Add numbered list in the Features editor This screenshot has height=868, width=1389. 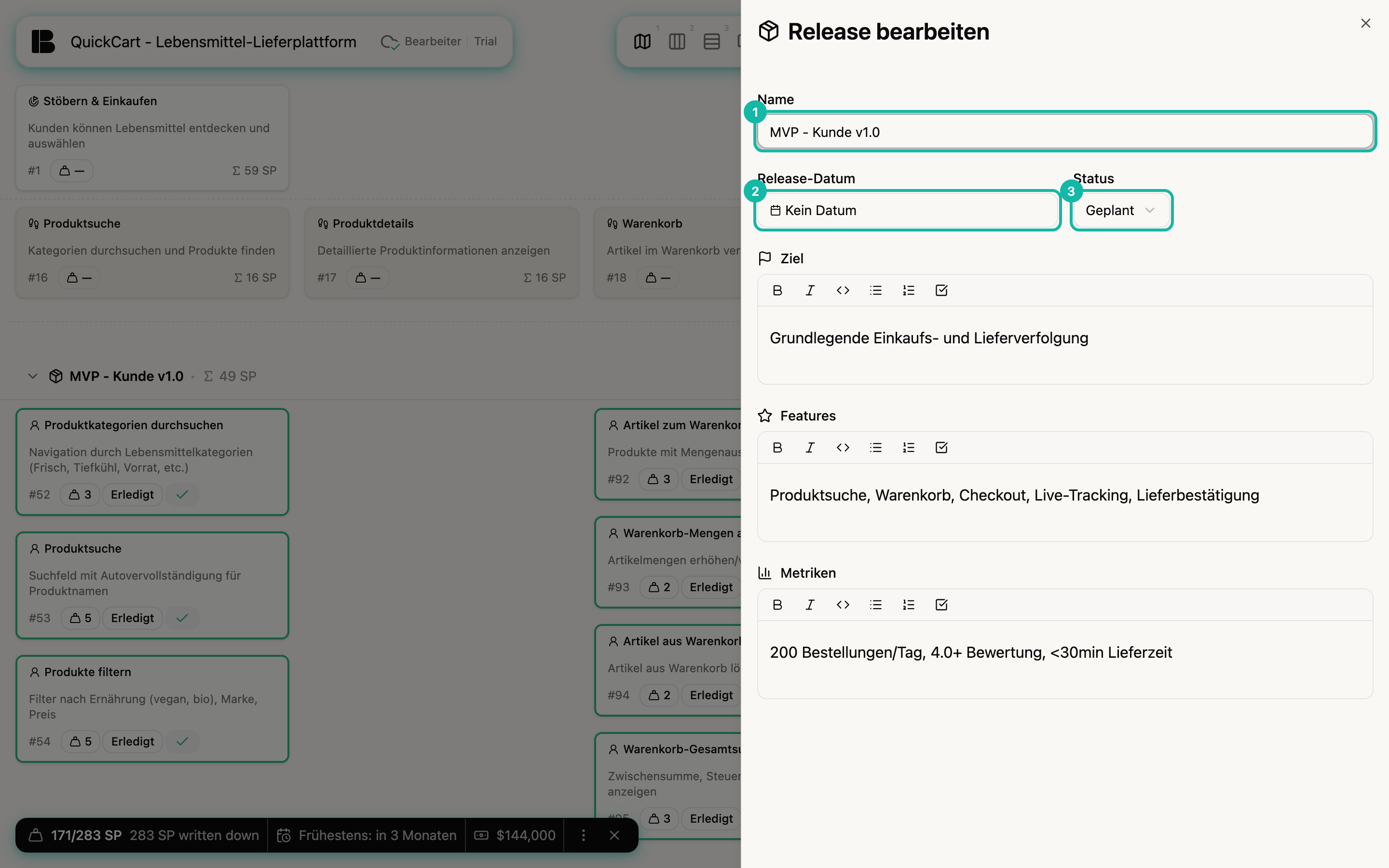(909, 448)
